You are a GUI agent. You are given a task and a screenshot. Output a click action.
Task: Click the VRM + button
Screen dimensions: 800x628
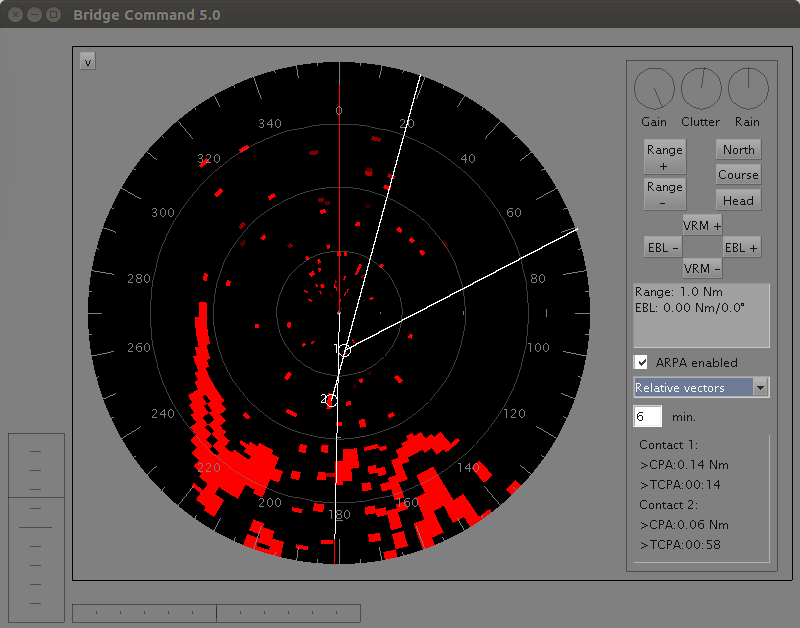702,225
